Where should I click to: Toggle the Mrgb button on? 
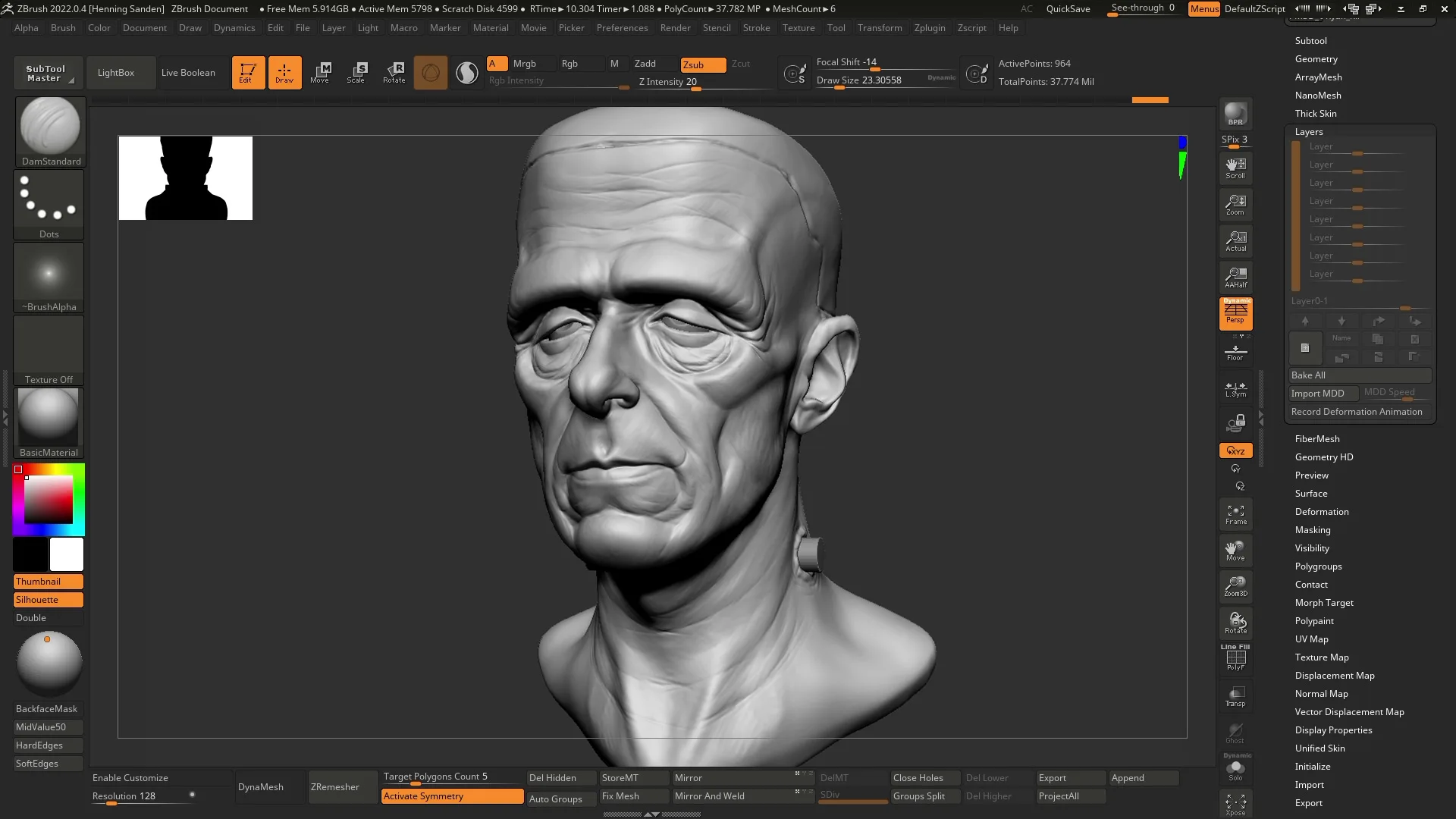click(x=524, y=63)
